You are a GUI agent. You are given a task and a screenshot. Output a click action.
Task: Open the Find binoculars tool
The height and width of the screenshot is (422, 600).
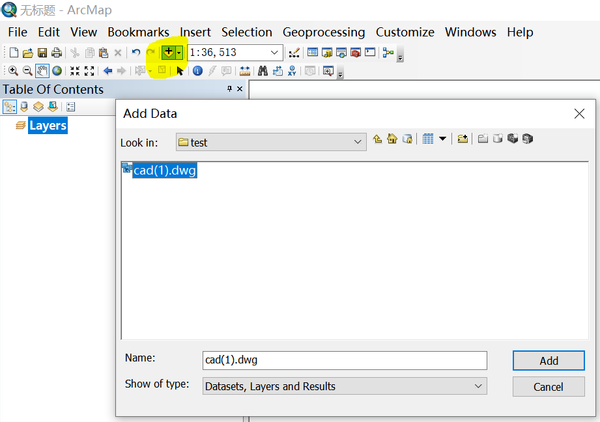pos(263,71)
